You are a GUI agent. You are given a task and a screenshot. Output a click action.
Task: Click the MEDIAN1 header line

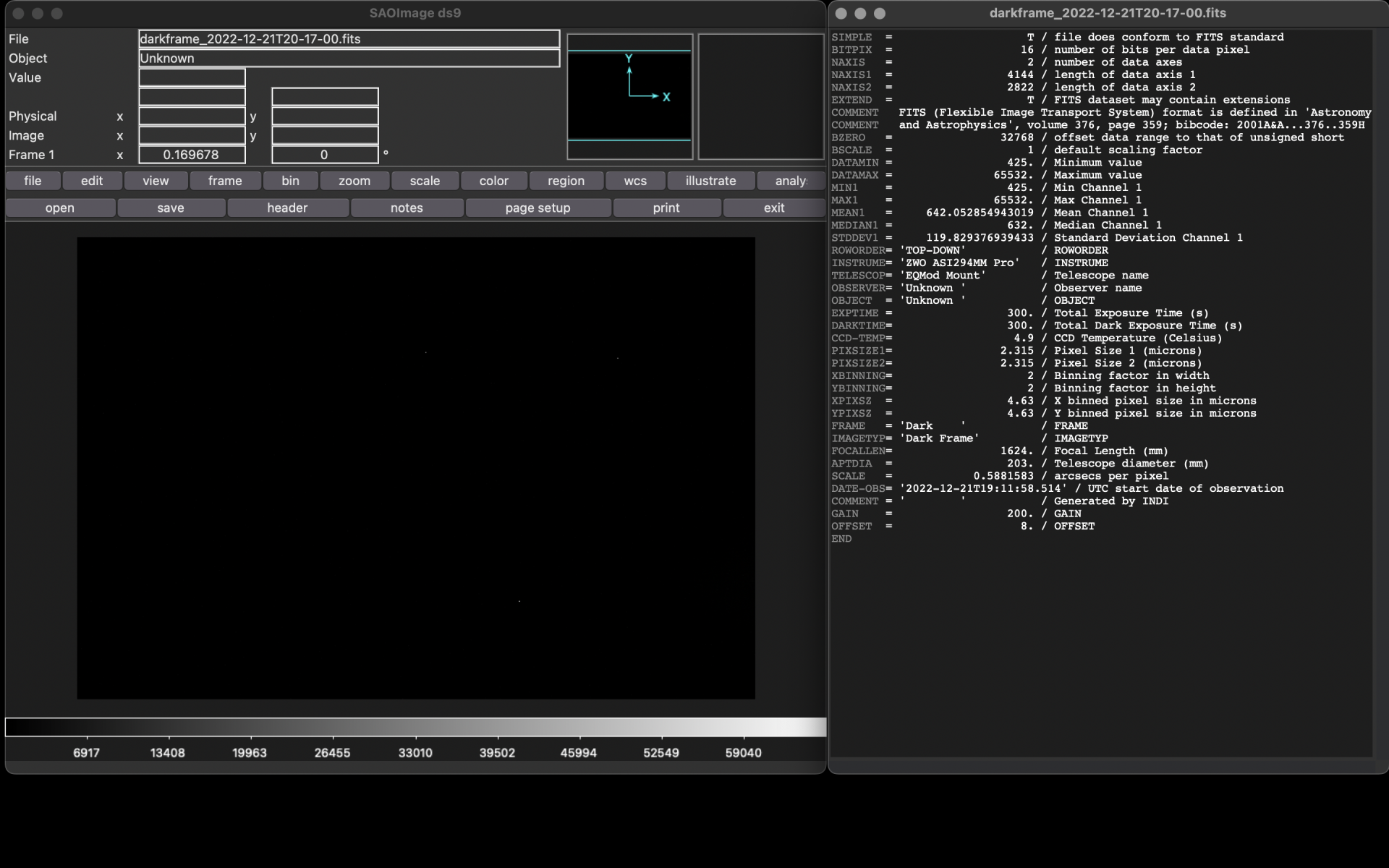(996, 225)
